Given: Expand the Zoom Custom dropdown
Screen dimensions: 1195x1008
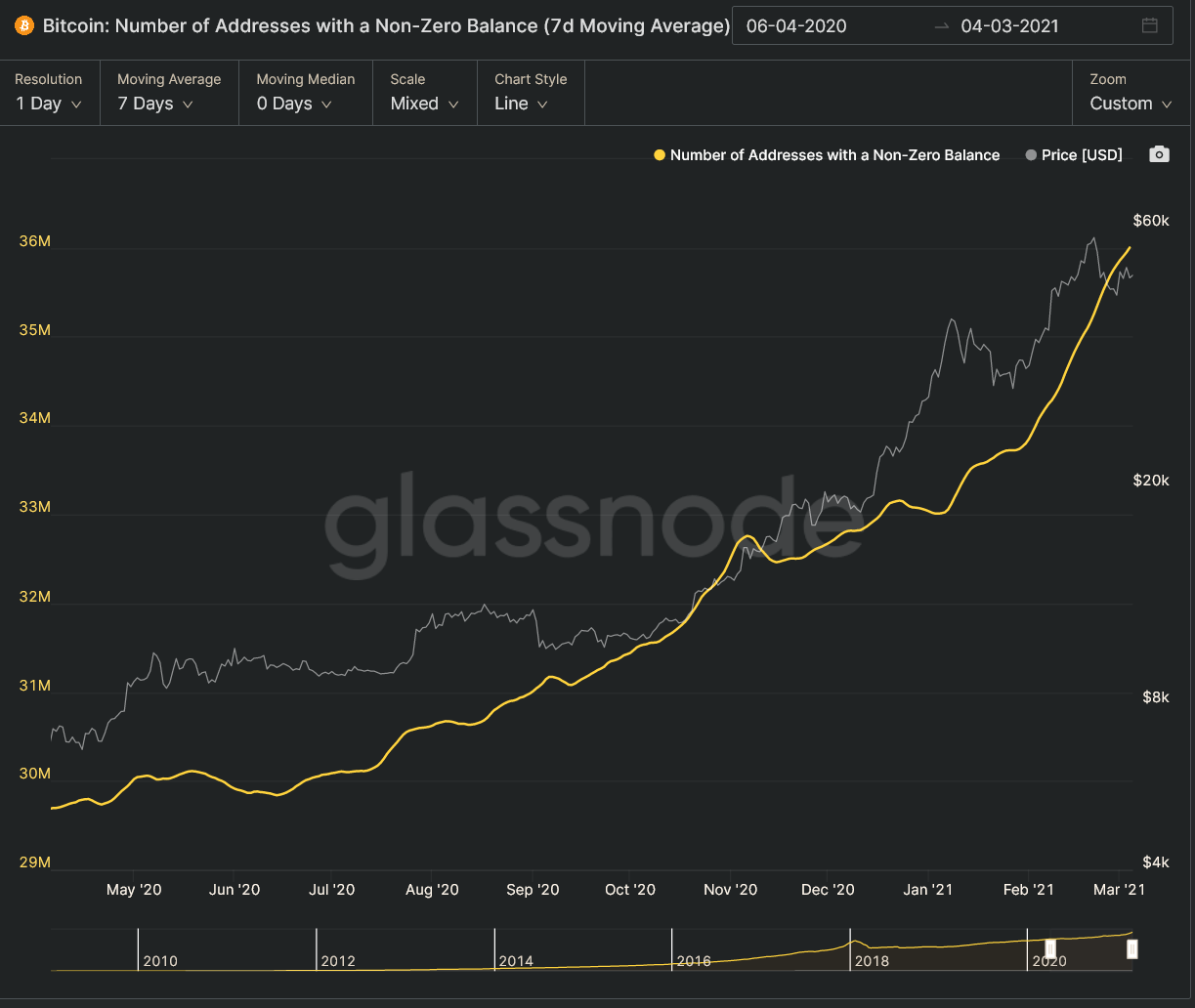Looking at the screenshot, I should (x=1132, y=93).
